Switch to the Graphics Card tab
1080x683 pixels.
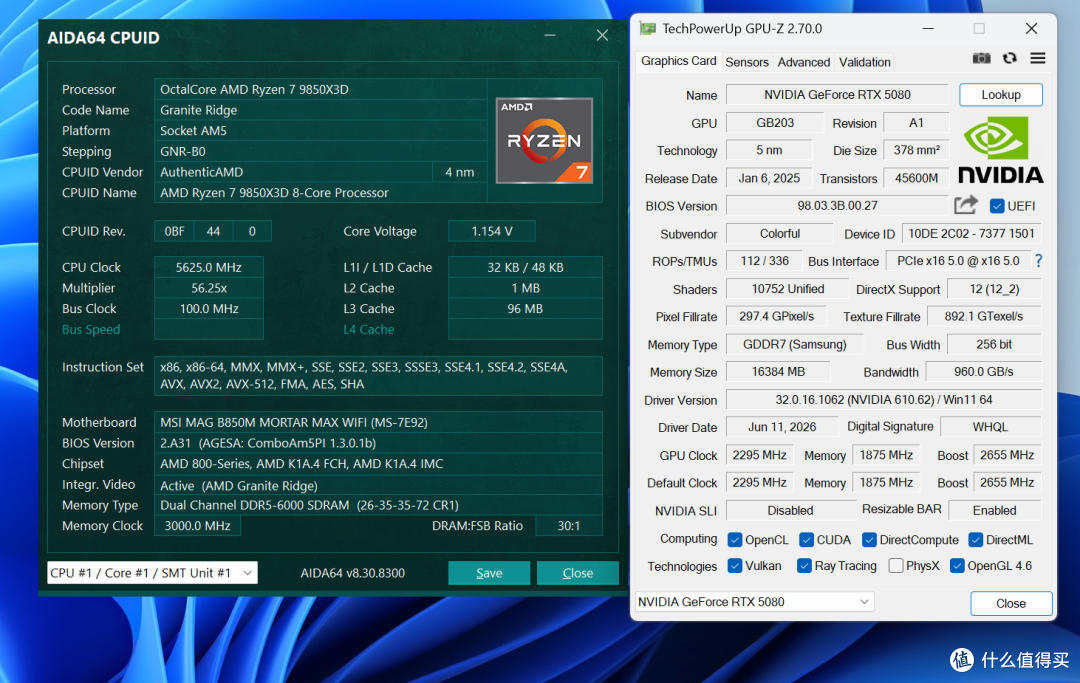pos(678,61)
